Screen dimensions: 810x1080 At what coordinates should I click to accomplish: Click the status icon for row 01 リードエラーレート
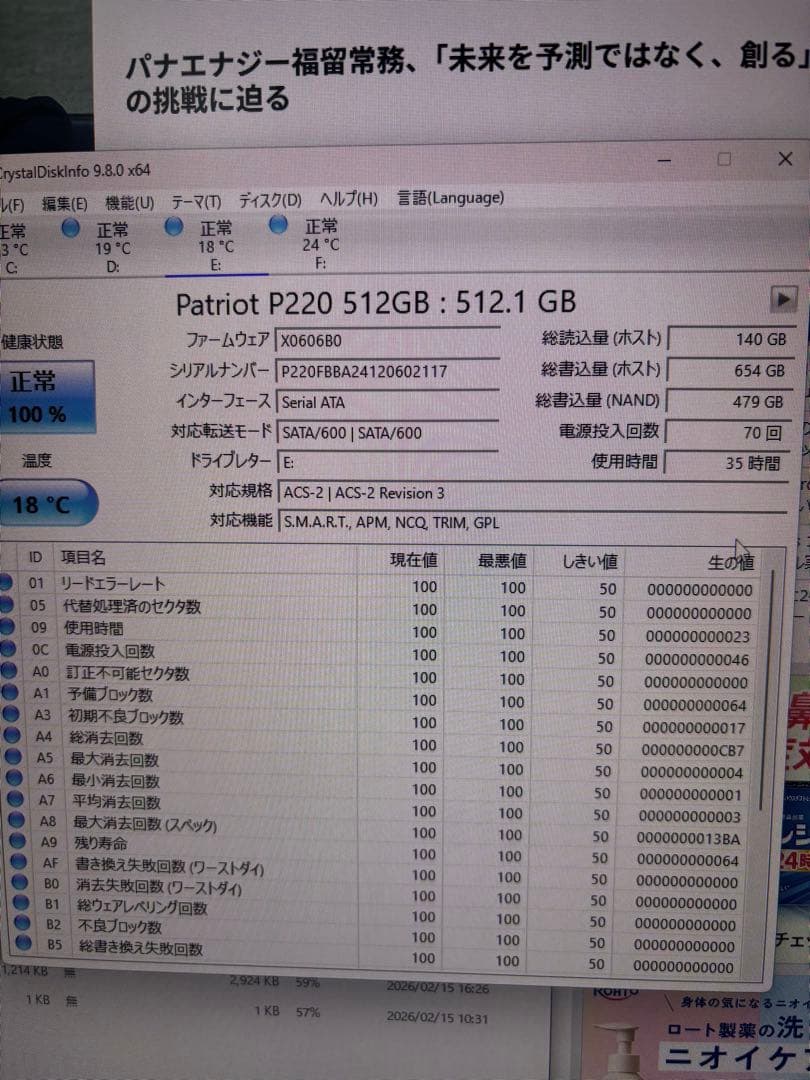click(x=6, y=583)
